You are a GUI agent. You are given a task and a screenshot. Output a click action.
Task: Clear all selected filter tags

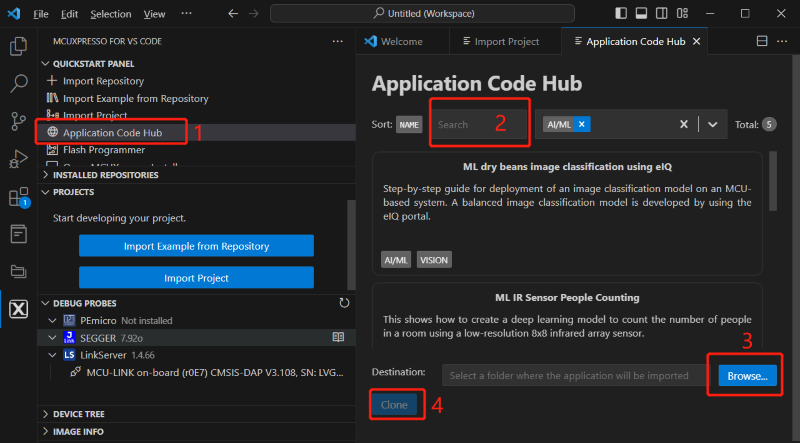coord(684,124)
